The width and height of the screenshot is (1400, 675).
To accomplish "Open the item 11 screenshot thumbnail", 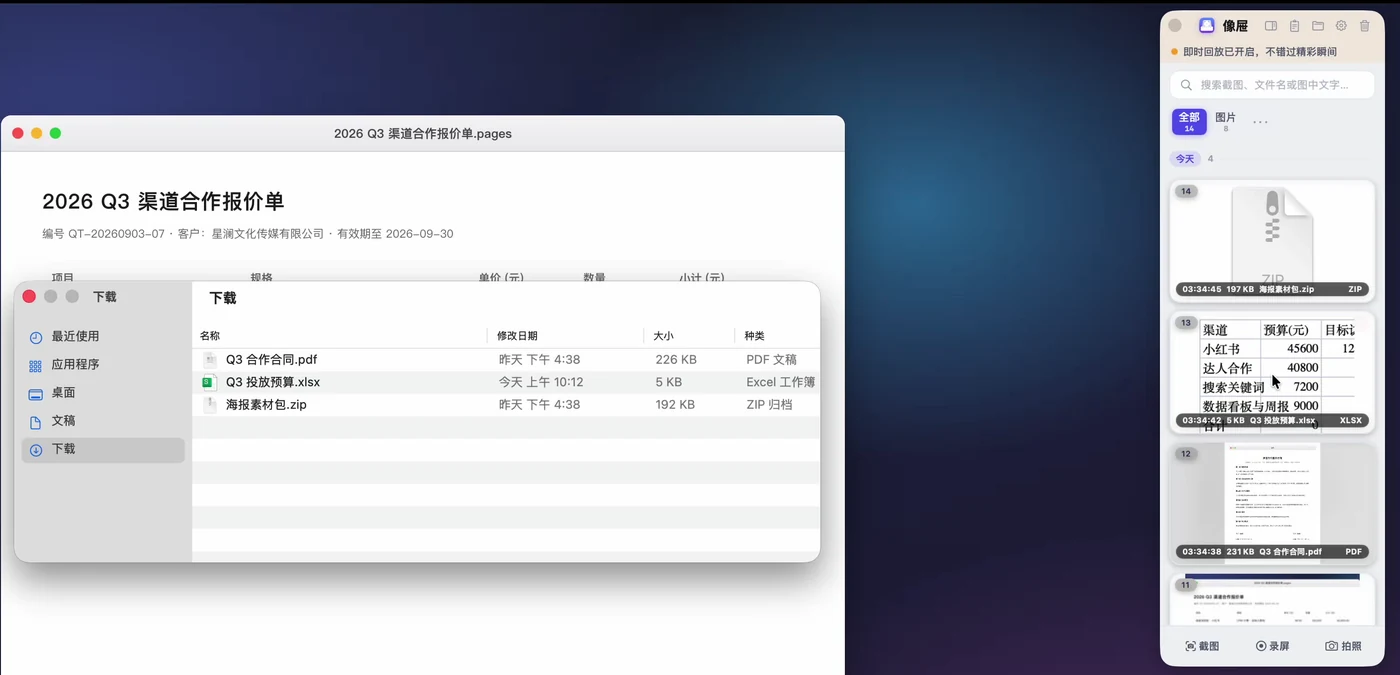I will coord(1272,600).
